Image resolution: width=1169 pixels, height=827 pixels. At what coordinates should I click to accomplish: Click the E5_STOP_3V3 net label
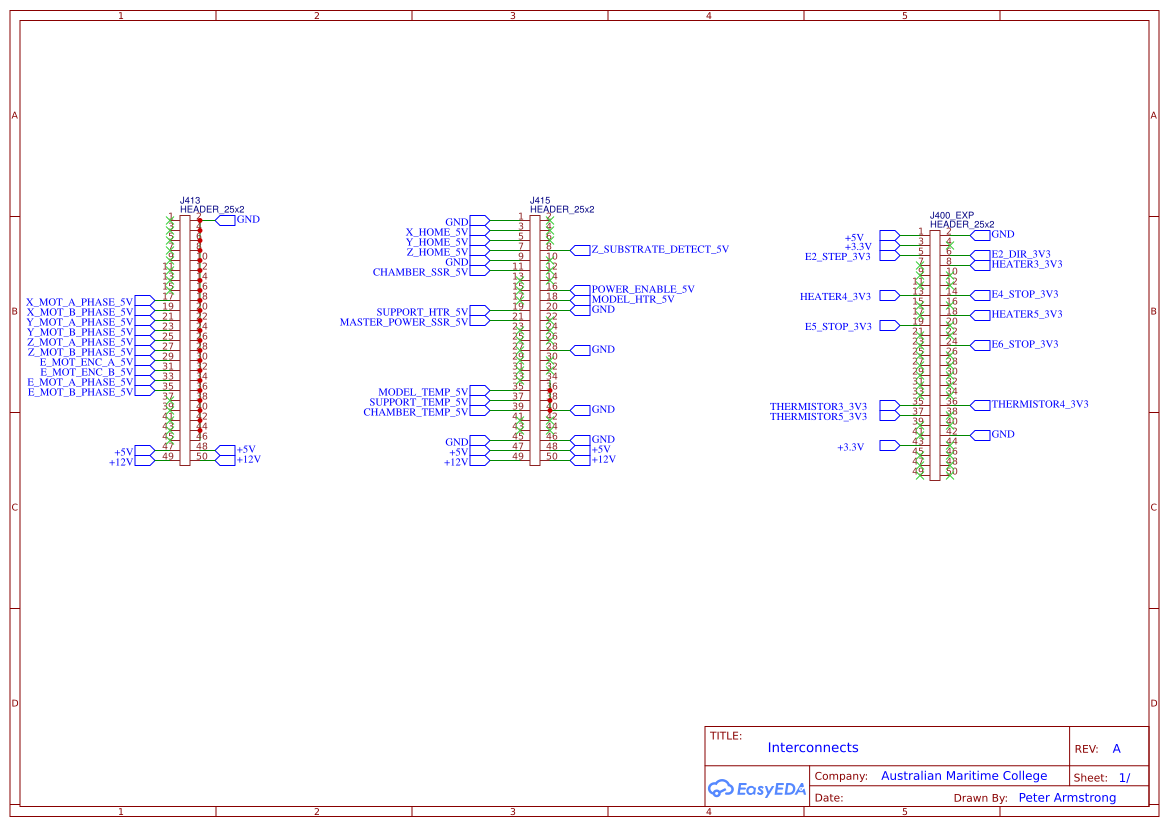tap(838, 327)
